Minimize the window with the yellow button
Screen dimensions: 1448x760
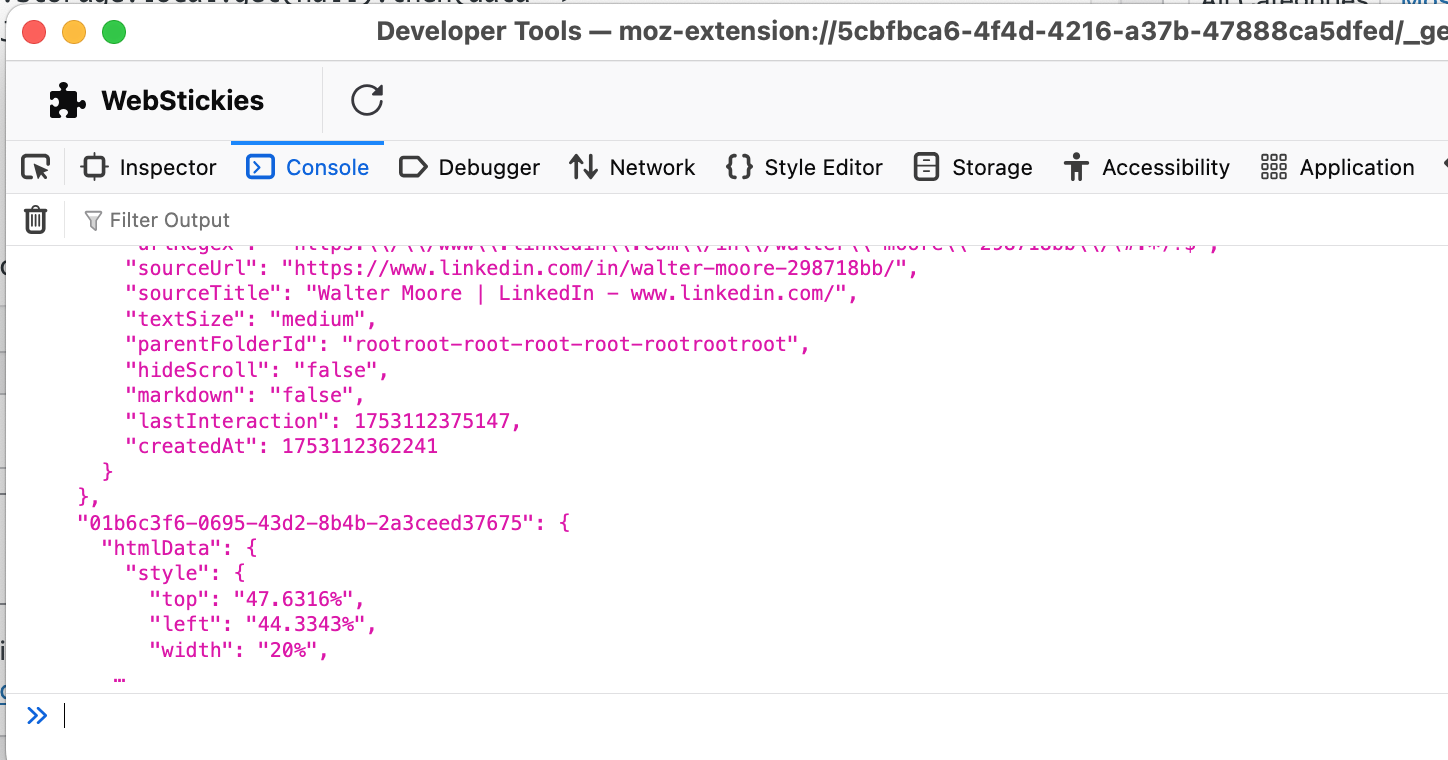pyautogui.click(x=74, y=32)
